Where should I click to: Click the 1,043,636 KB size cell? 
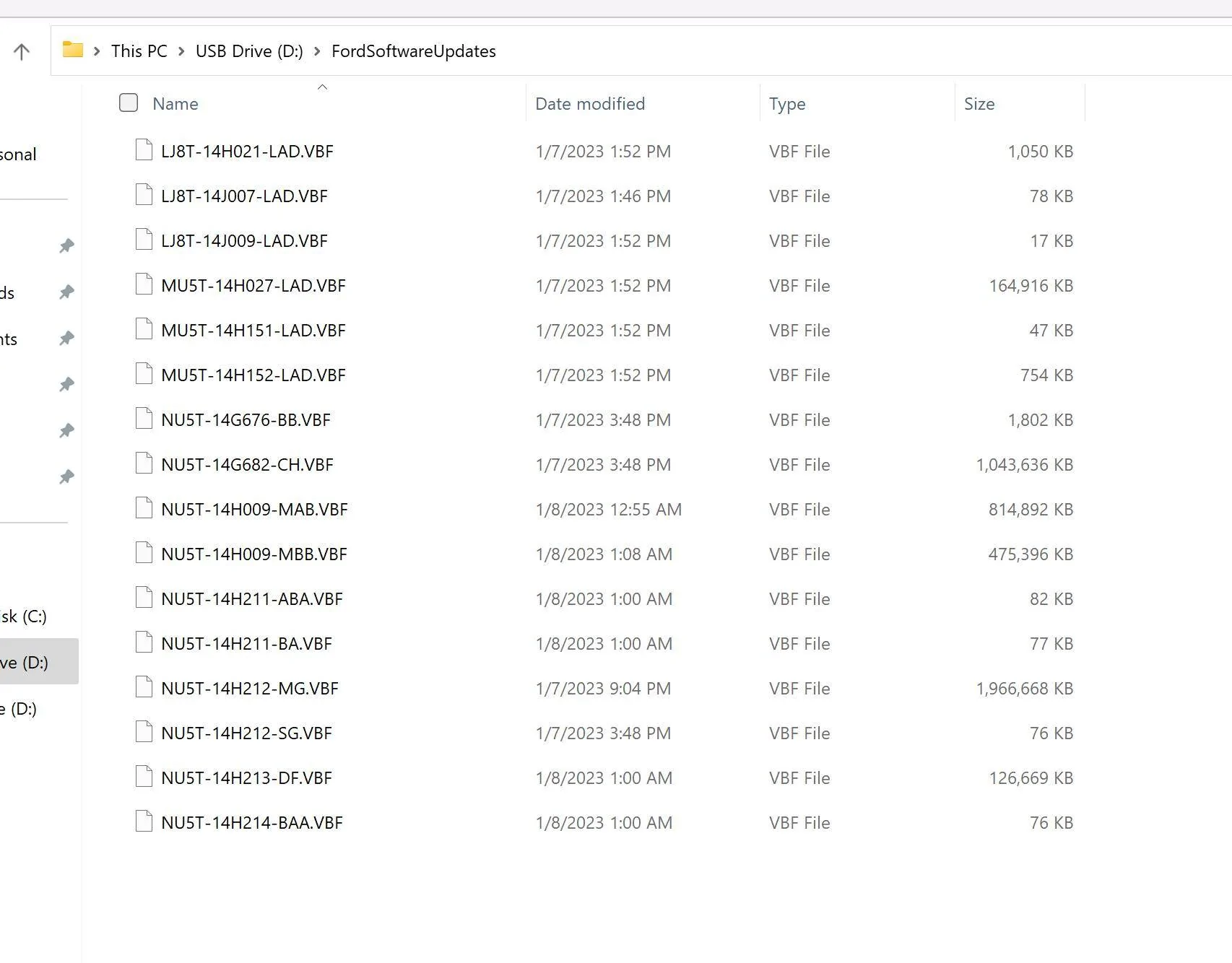tap(1025, 465)
